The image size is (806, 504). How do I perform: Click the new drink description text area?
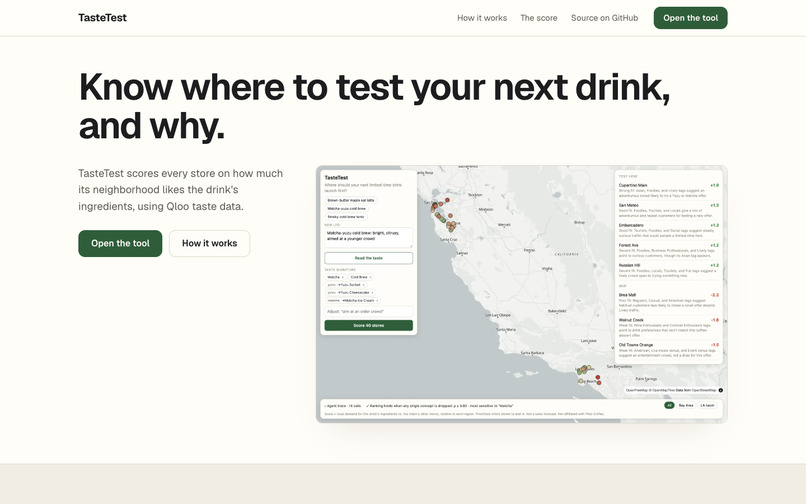[369, 238]
